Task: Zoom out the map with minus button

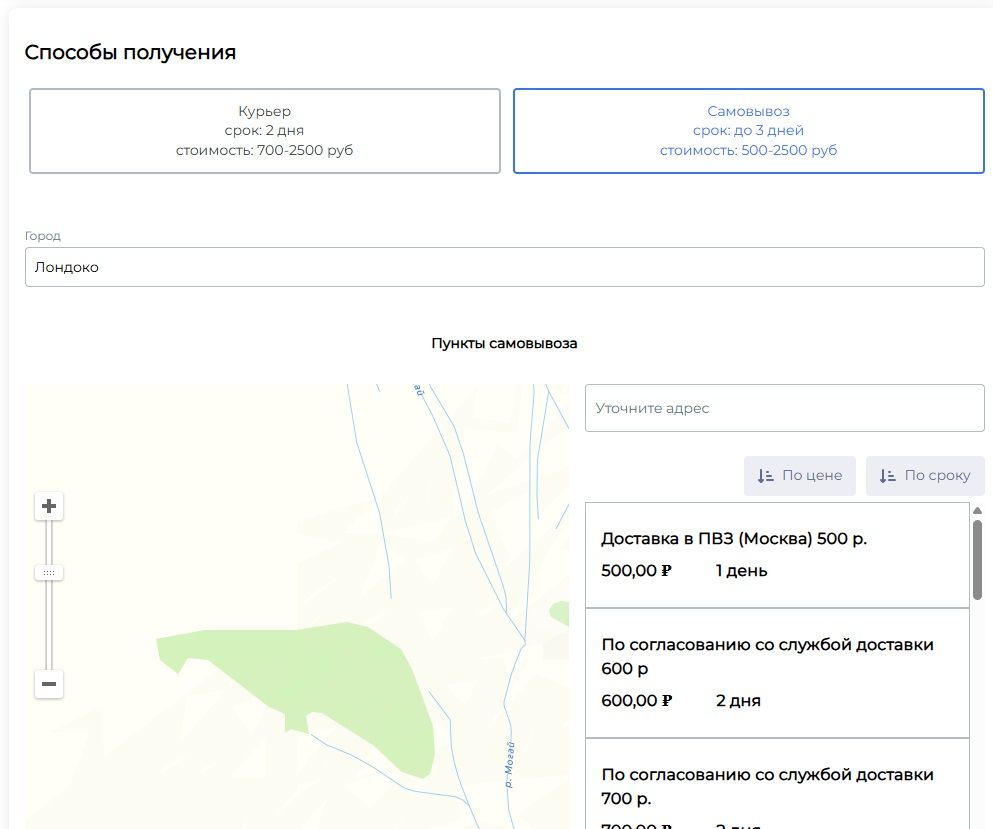Action: (49, 684)
